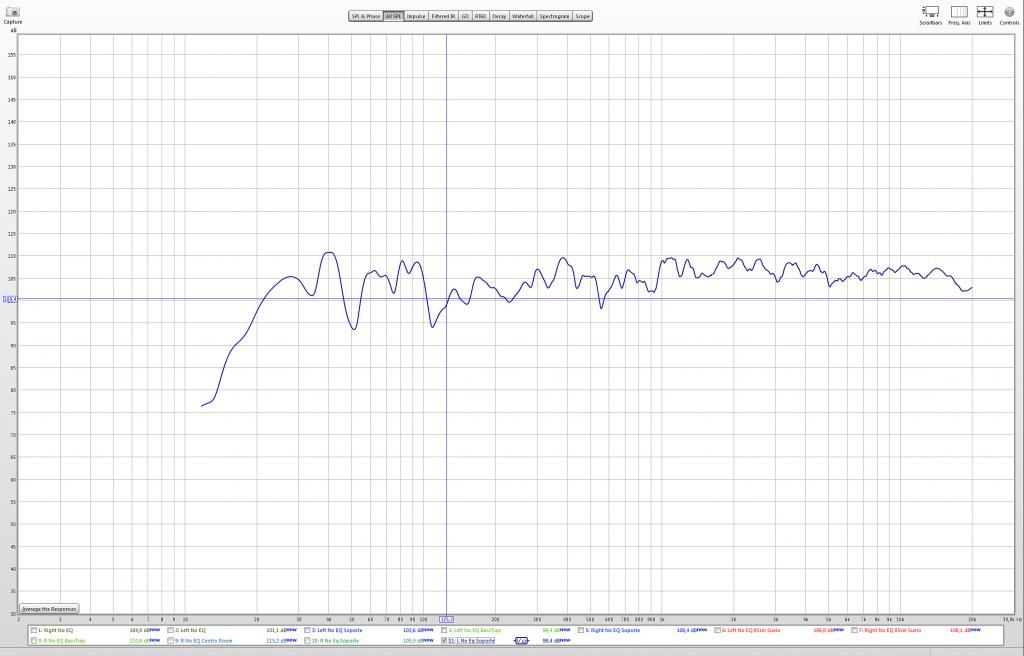Tick the 8: R No EQ BassTrap checkbox

pyautogui.click(x=34, y=641)
